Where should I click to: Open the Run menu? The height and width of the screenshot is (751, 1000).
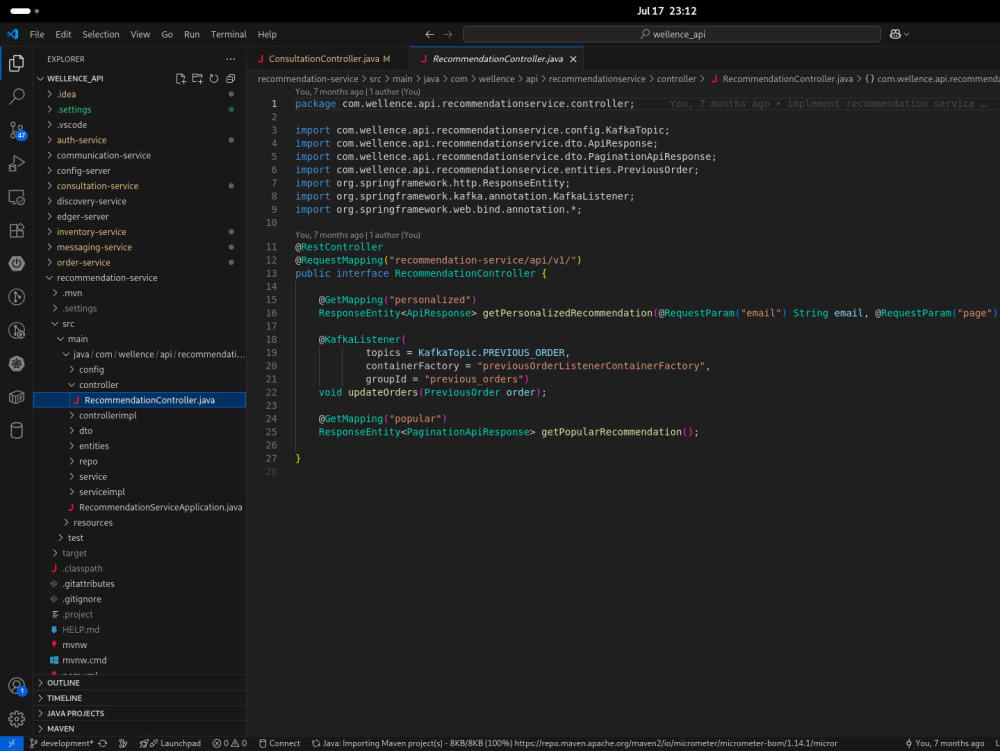[192, 34]
